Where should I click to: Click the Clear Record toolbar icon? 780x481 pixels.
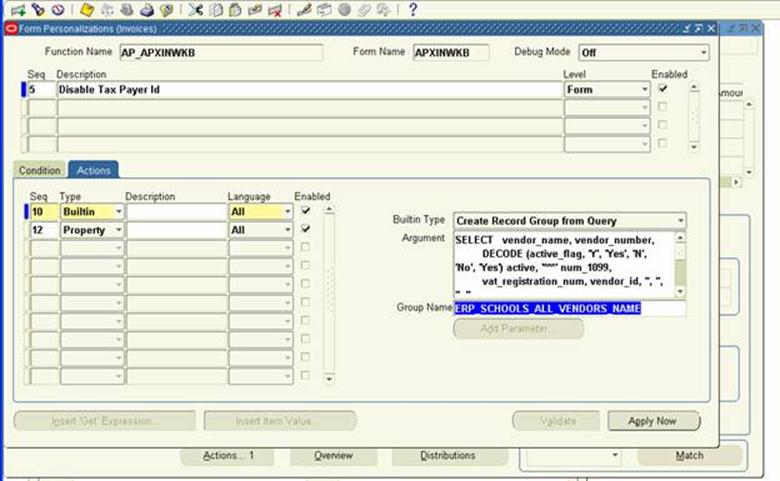[x=255, y=9]
